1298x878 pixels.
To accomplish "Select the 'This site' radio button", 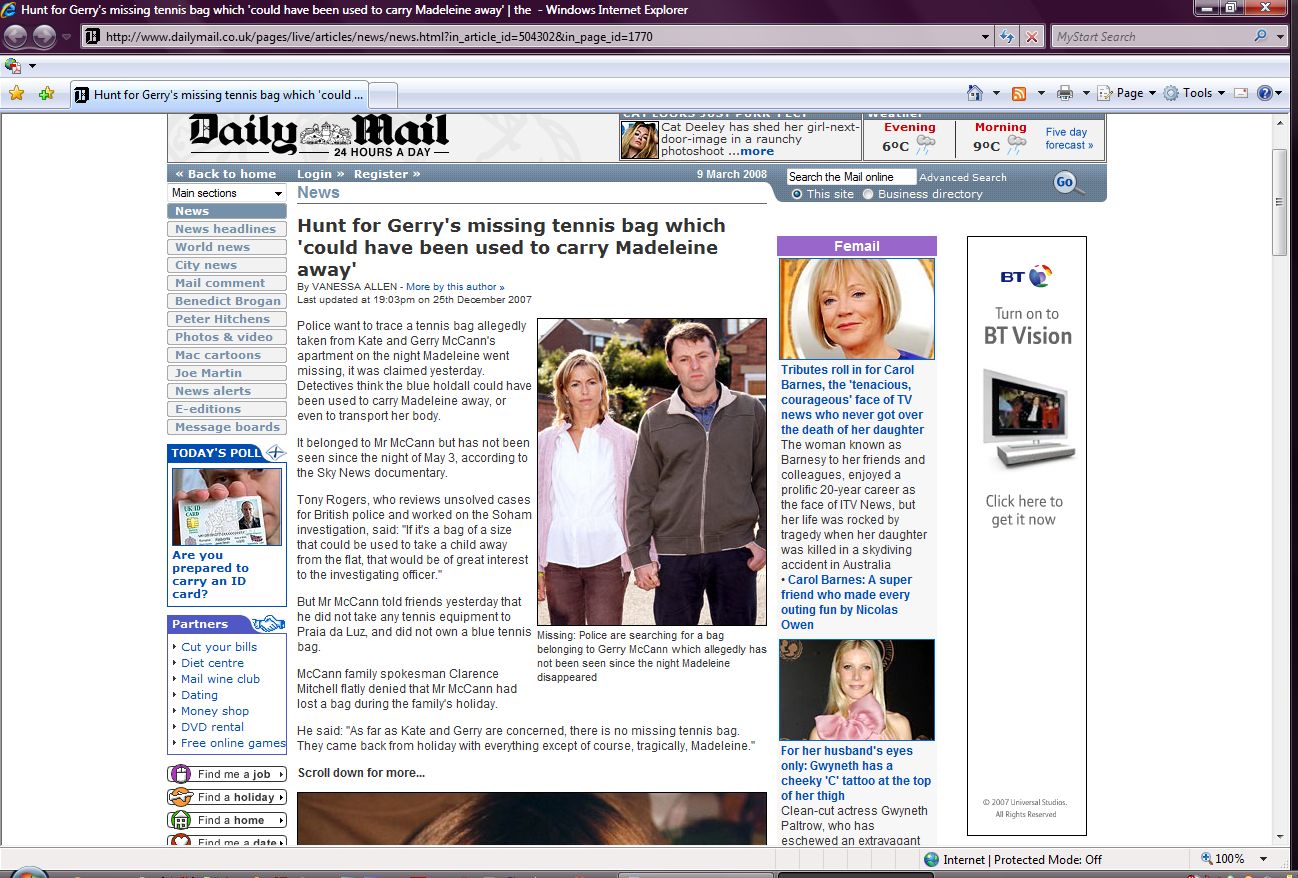I will [x=797, y=194].
